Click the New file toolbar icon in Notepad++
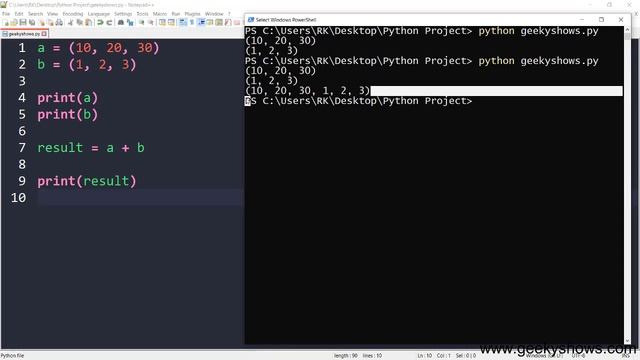The image size is (640, 360). 6,22
